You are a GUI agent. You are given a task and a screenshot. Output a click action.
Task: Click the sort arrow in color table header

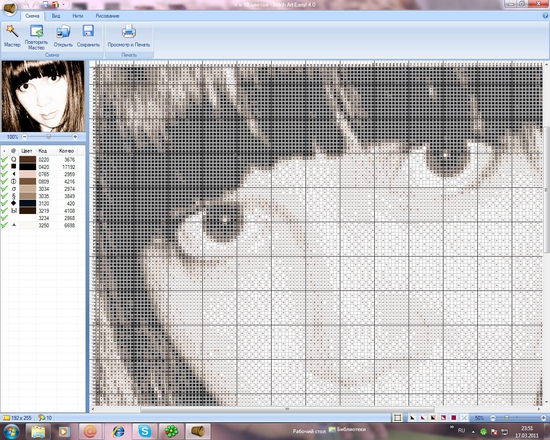pos(4,151)
